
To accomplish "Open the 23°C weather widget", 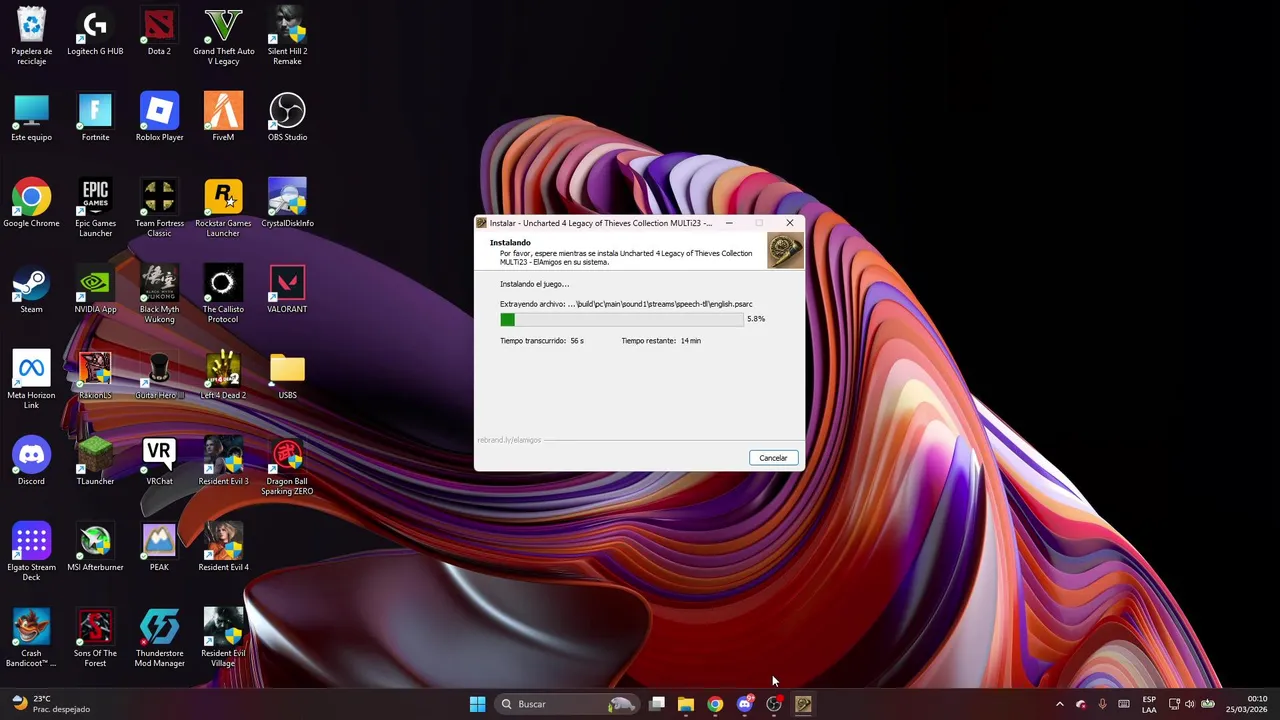I will click(x=52, y=704).
